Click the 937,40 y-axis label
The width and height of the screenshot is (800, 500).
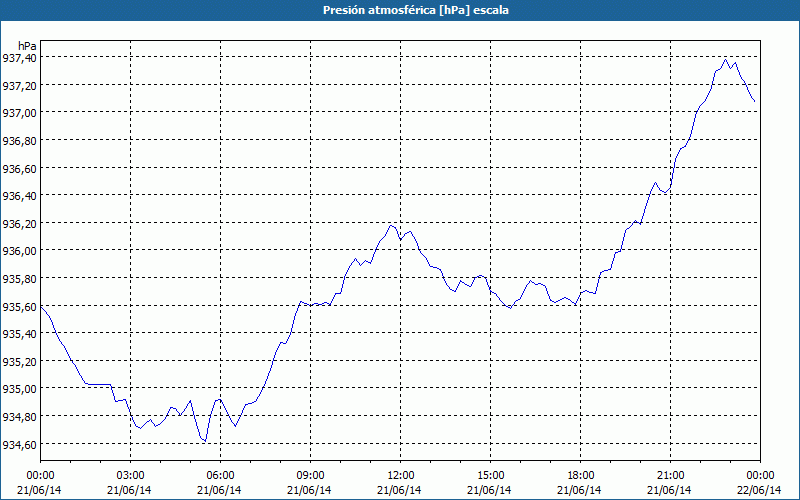19,58
